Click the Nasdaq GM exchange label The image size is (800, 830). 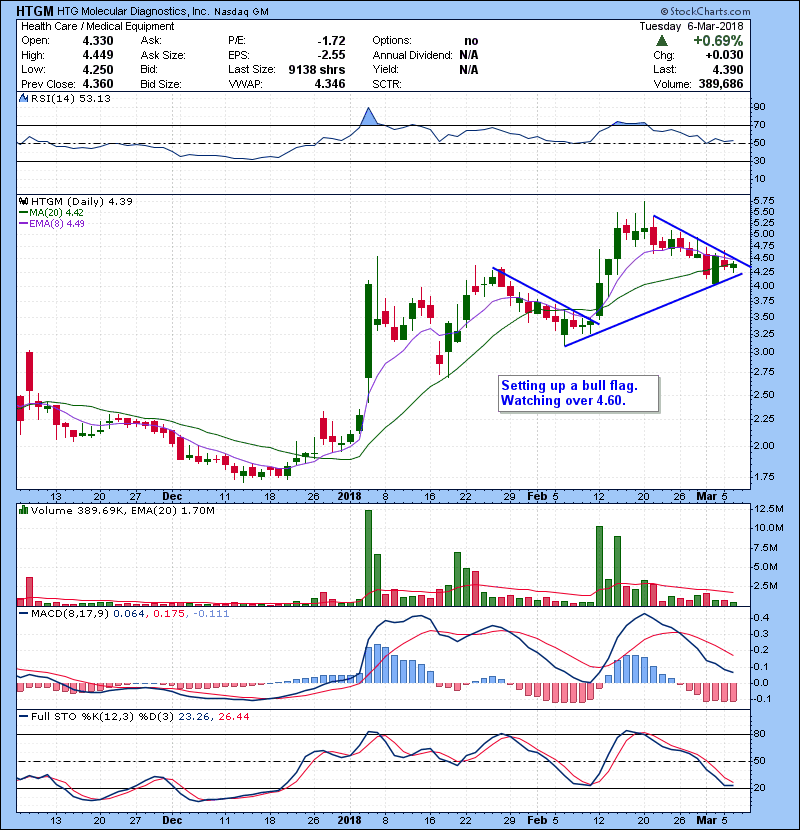[241, 12]
